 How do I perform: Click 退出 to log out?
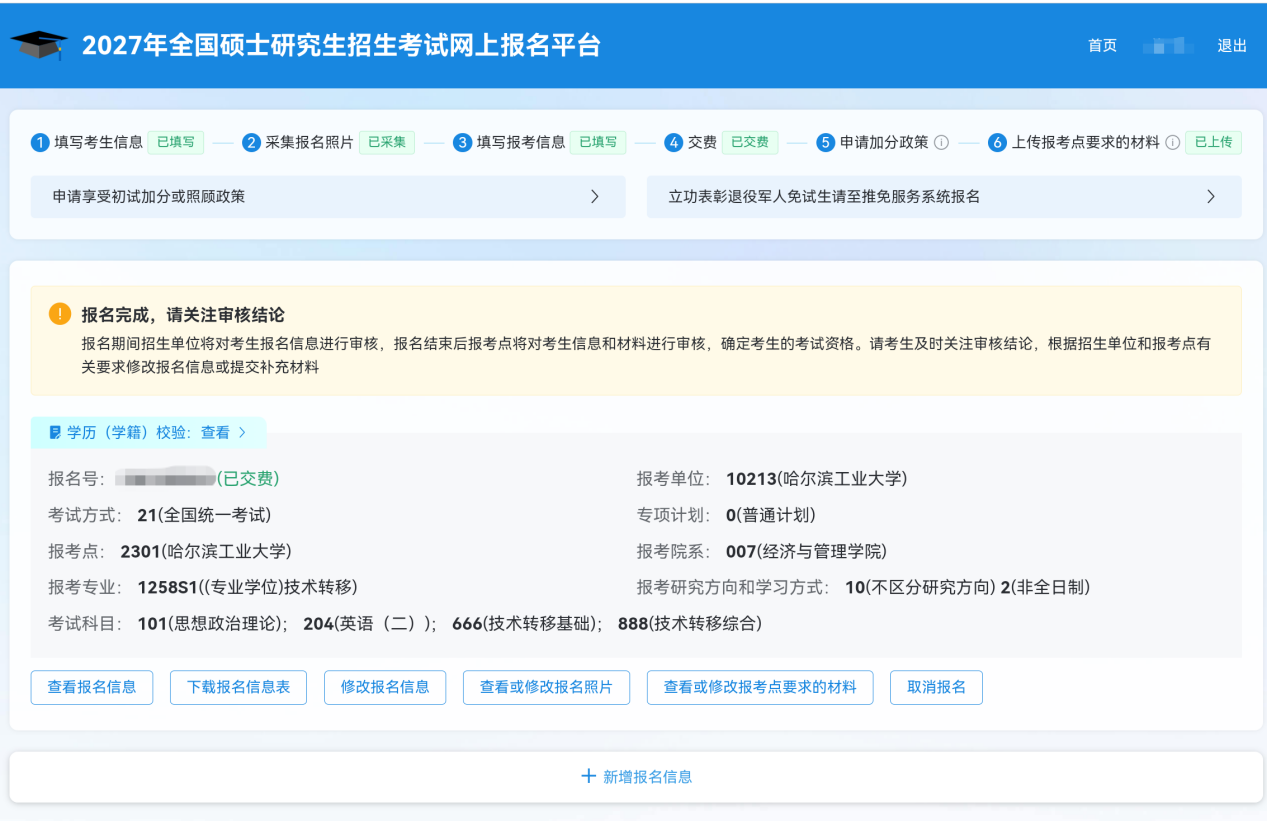coord(1232,46)
